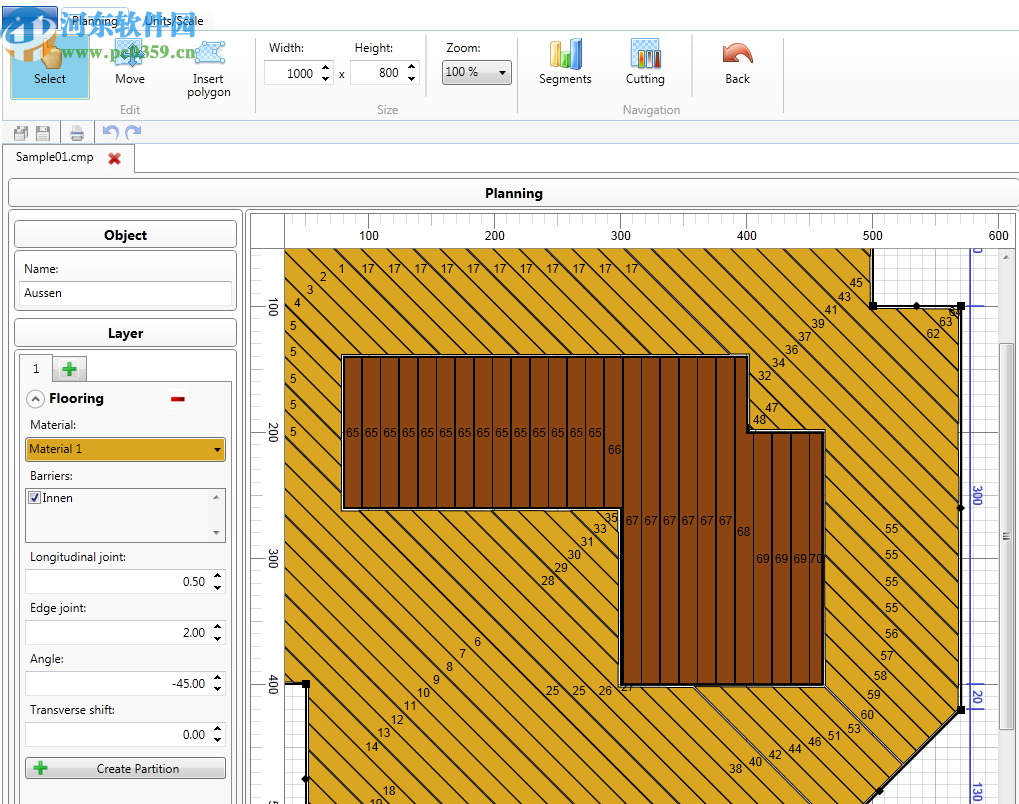Open the Zoom percentage dropdown
The width and height of the screenshot is (1019, 804).
[477, 72]
